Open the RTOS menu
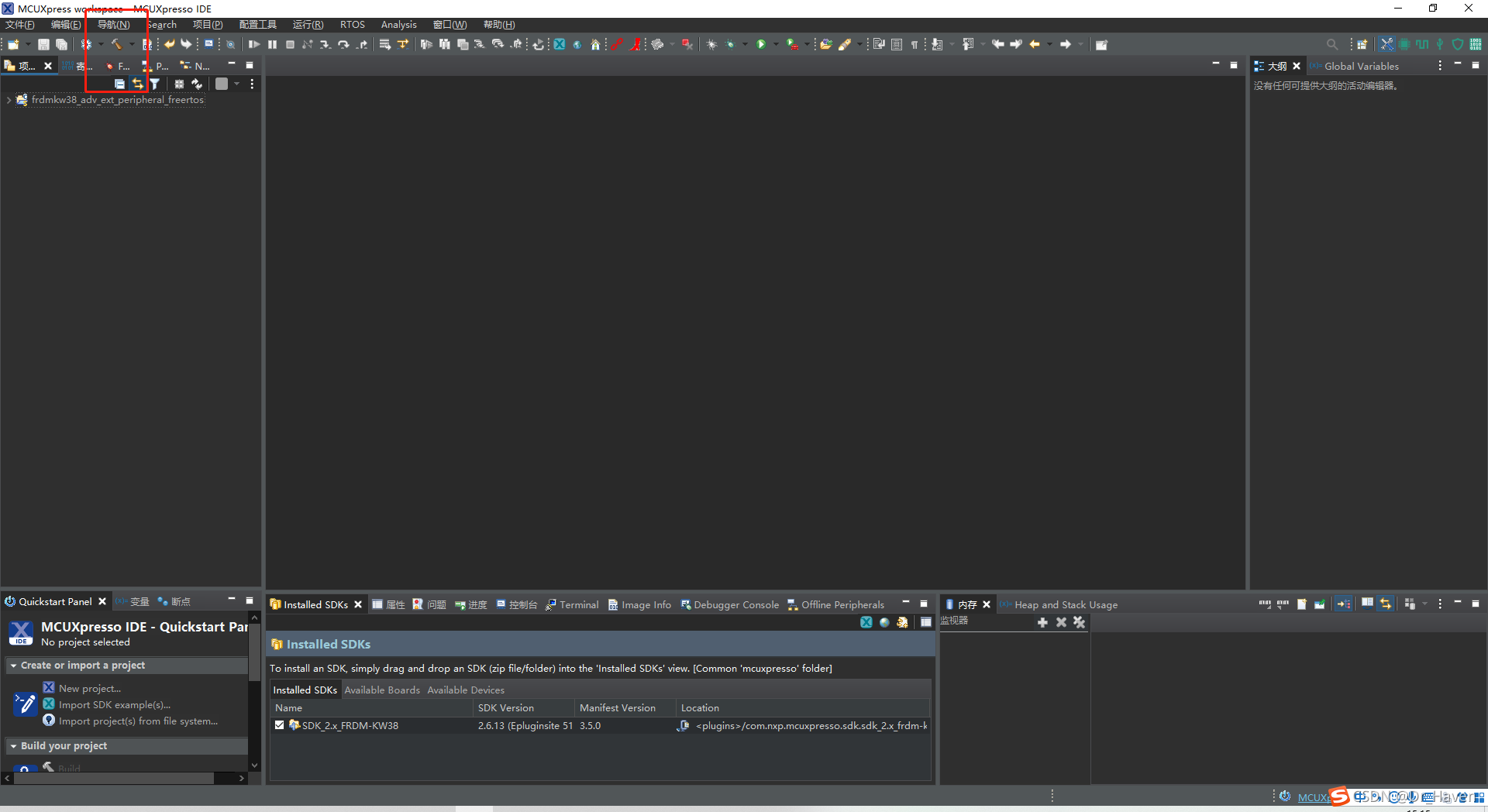The height and width of the screenshot is (812, 1488). (352, 25)
